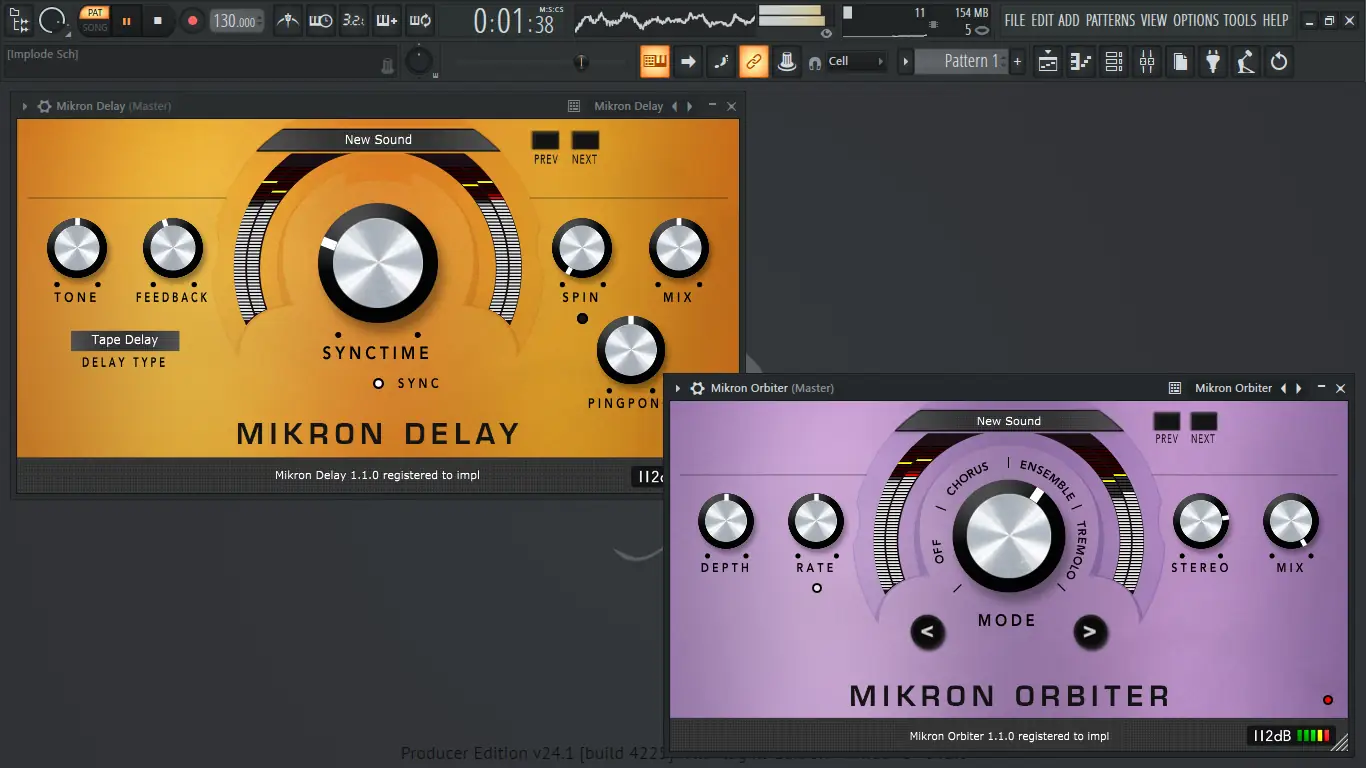Open the Piano roll view icon
The image size is (1366, 768).
(1081, 61)
